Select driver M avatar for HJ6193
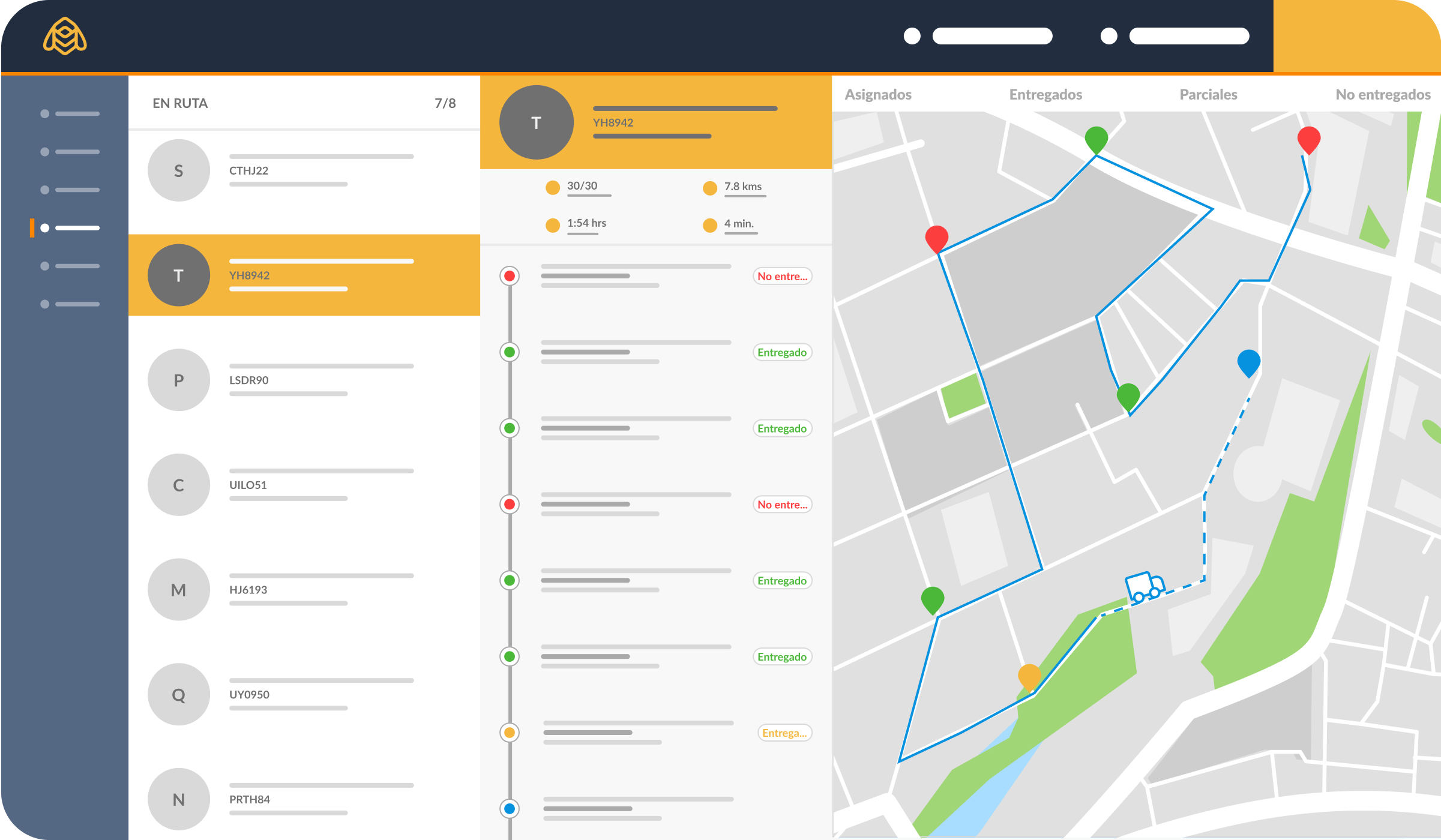 (x=179, y=590)
